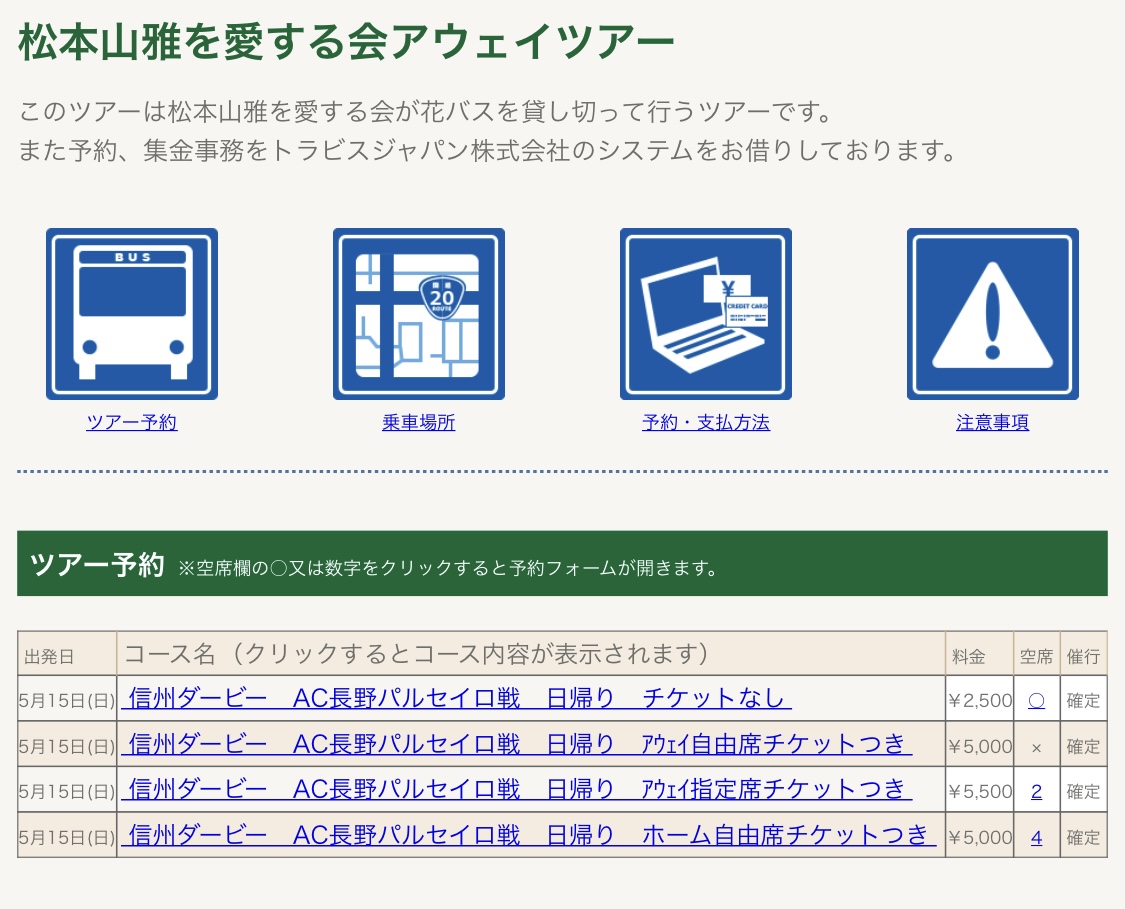Click the green ツアー予約 section banner

coord(562,564)
